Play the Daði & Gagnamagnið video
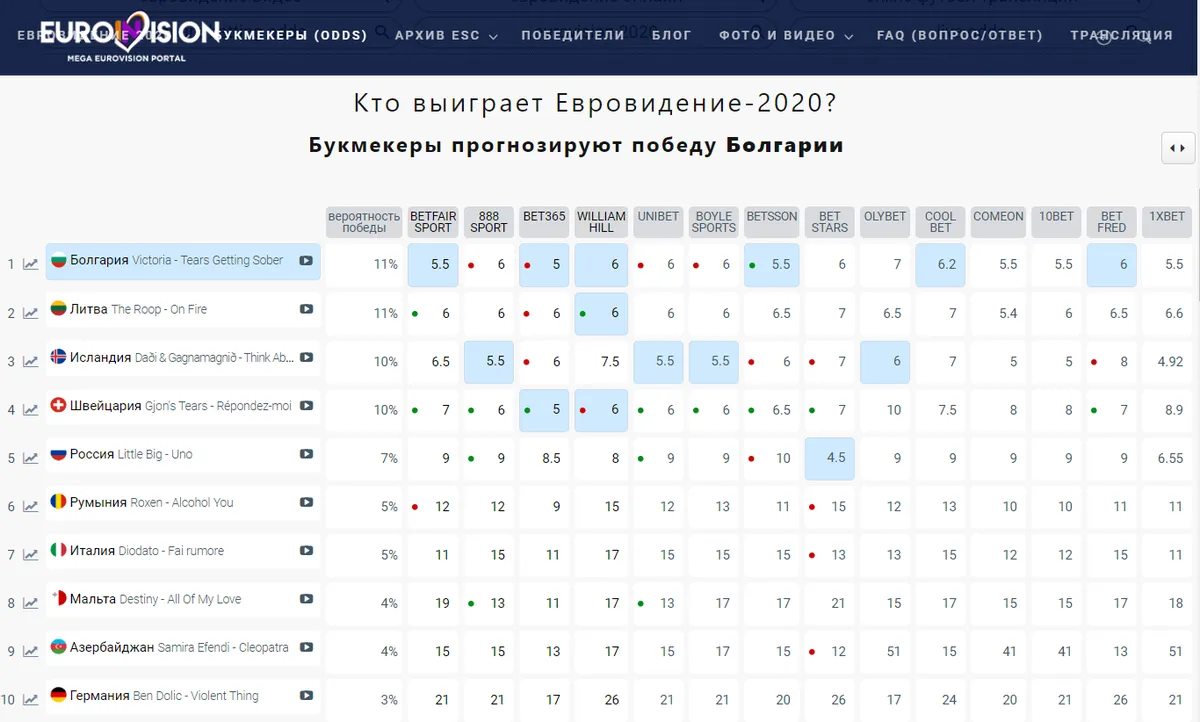 click(x=306, y=357)
